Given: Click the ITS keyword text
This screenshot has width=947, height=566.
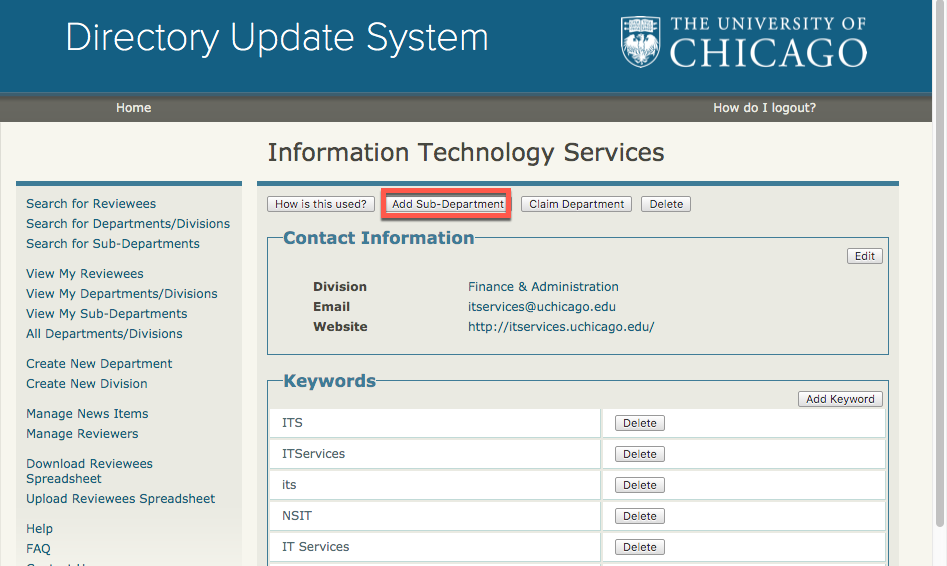Looking at the screenshot, I should pyautogui.click(x=292, y=423).
